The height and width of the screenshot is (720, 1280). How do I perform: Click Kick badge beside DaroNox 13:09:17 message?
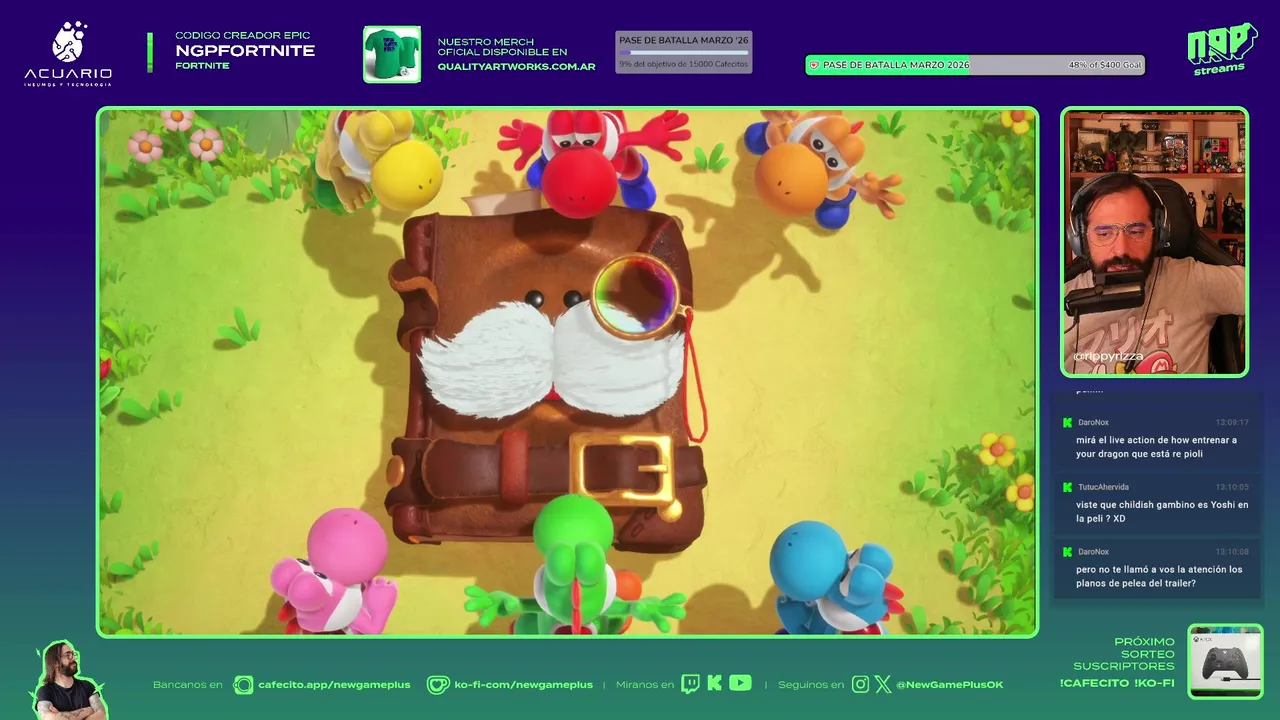(x=1067, y=423)
